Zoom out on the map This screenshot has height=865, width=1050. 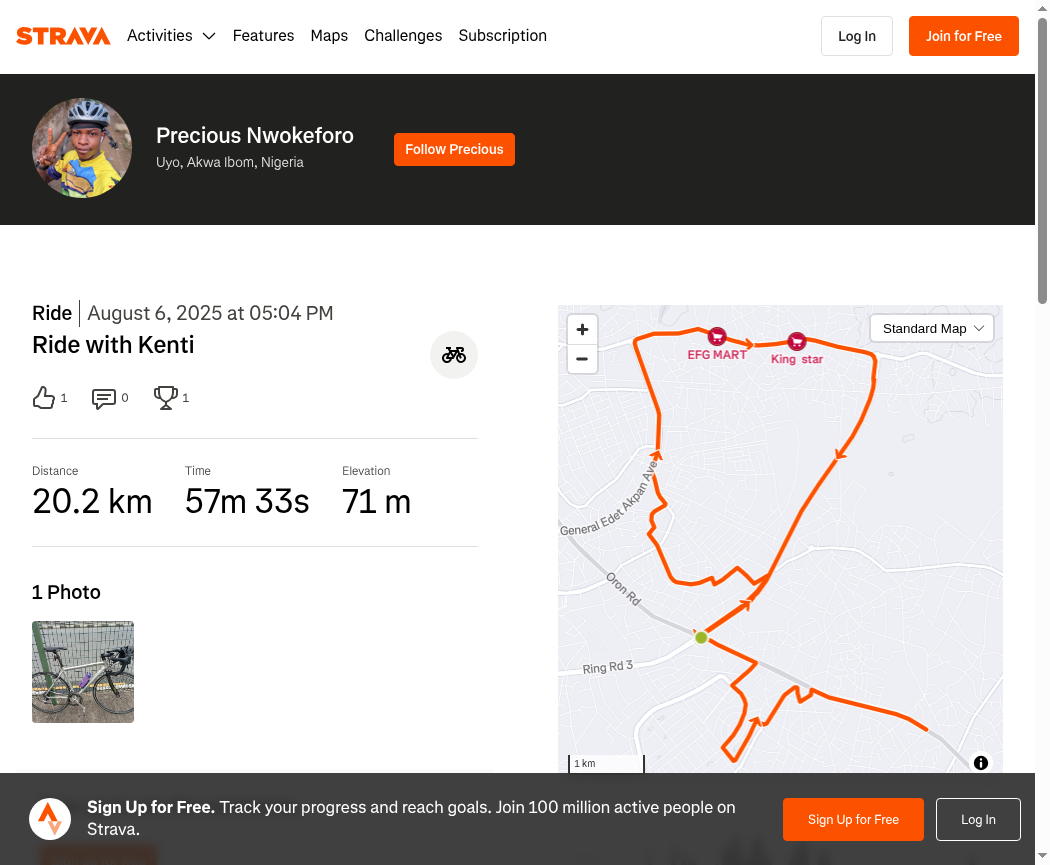point(582,360)
